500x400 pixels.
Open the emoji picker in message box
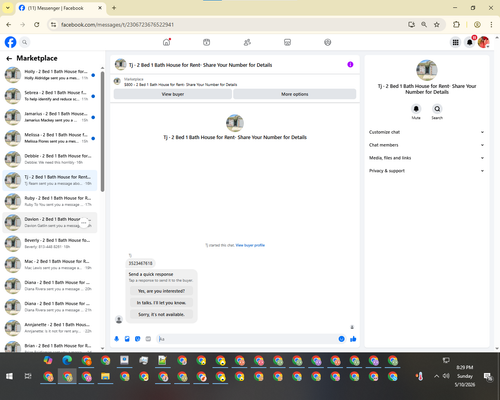pos(341,339)
